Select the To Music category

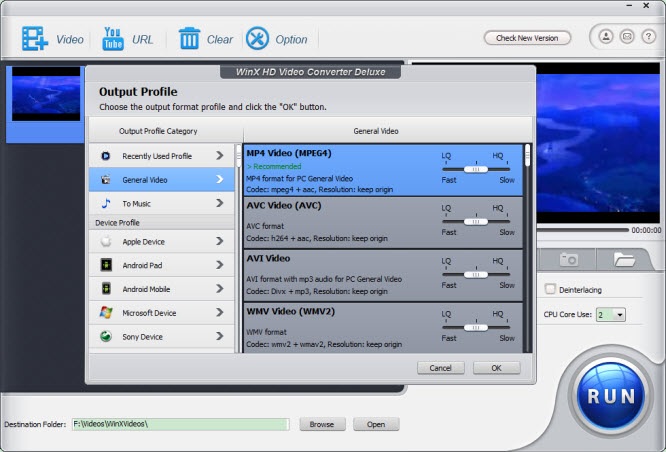coord(161,204)
